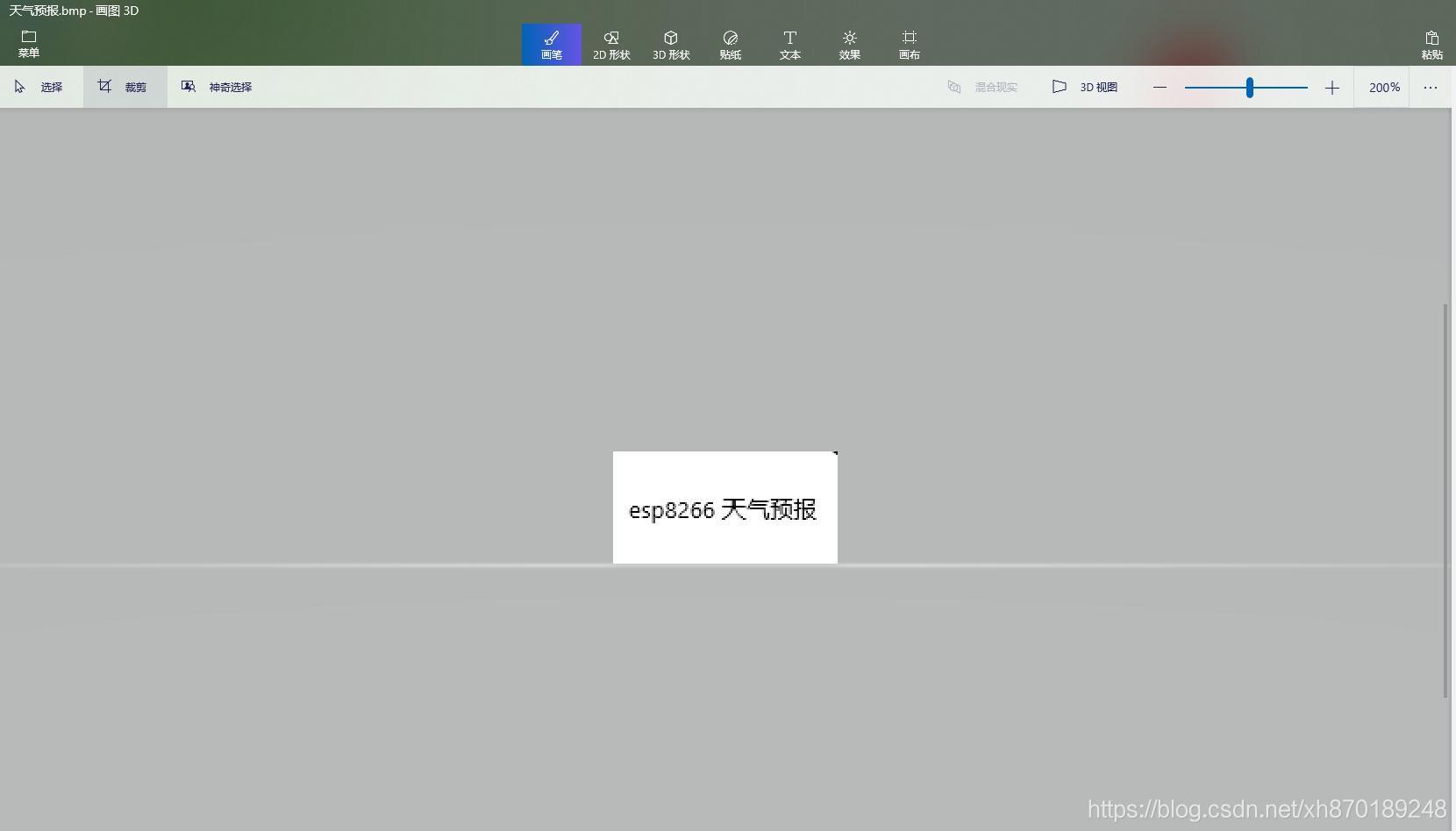The image size is (1456, 831).
Task: Click the zoom slider handle
Action: point(1250,88)
